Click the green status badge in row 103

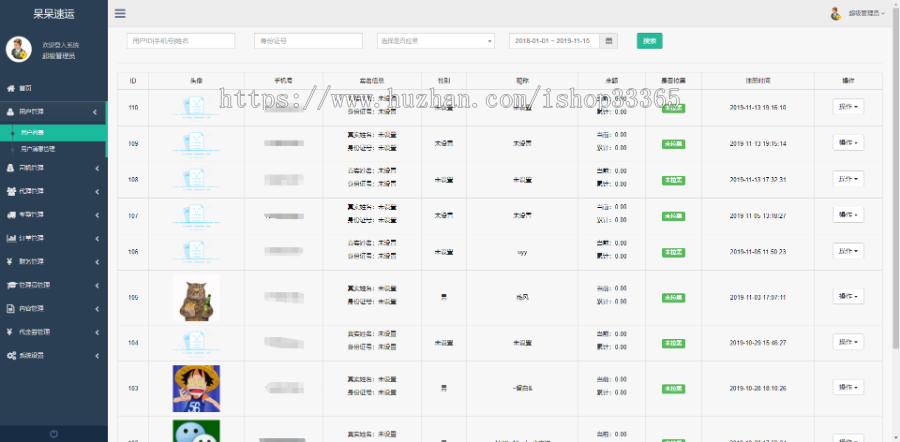(x=673, y=387)
